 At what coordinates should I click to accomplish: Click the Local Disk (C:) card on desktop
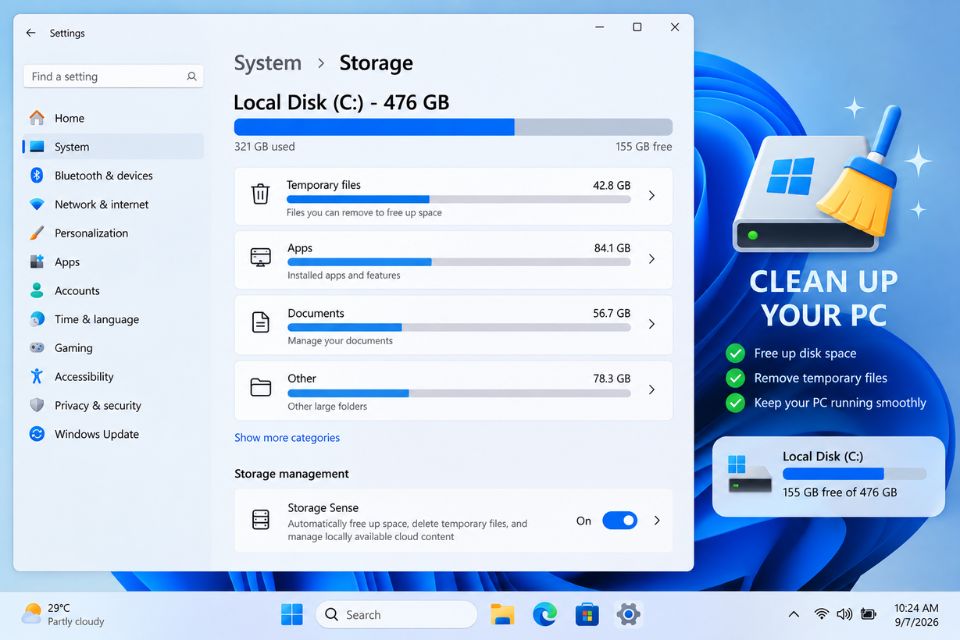tap(828, 476)
